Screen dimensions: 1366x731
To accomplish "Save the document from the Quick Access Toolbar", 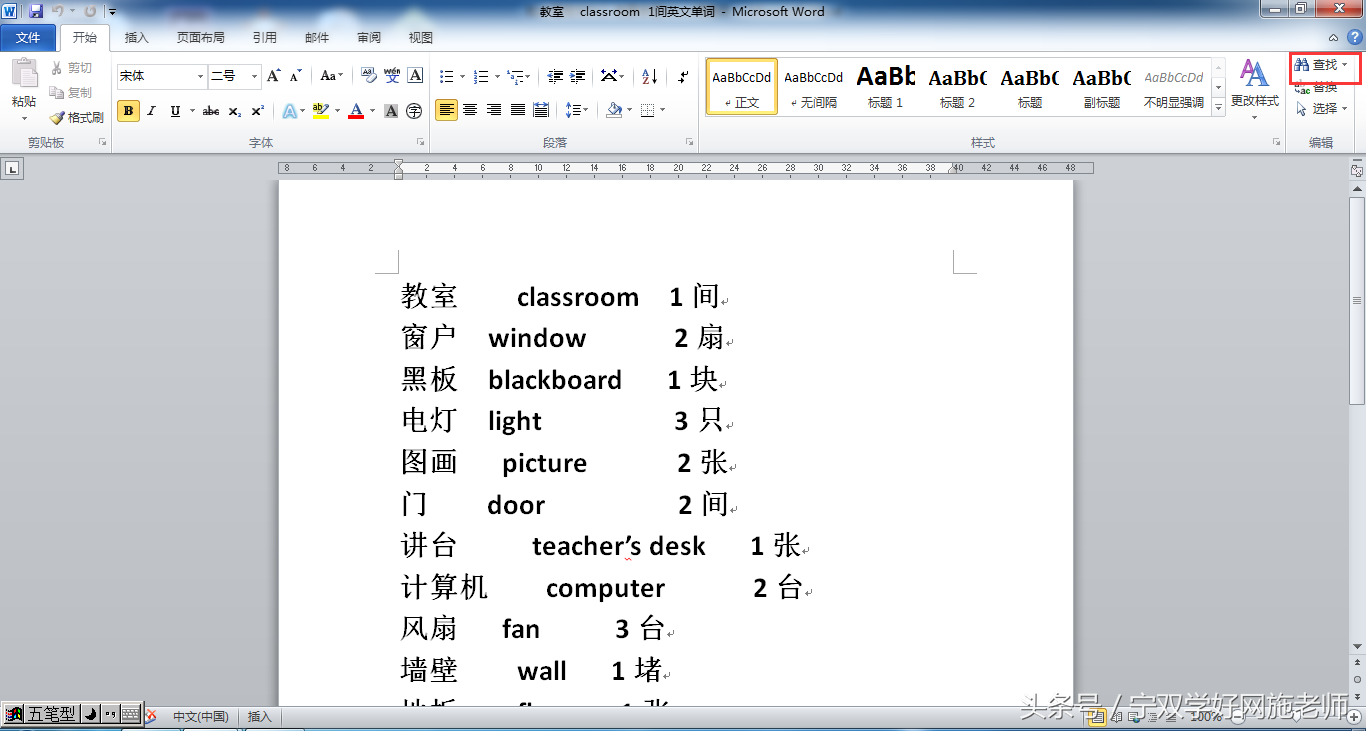I will [36, 11].
